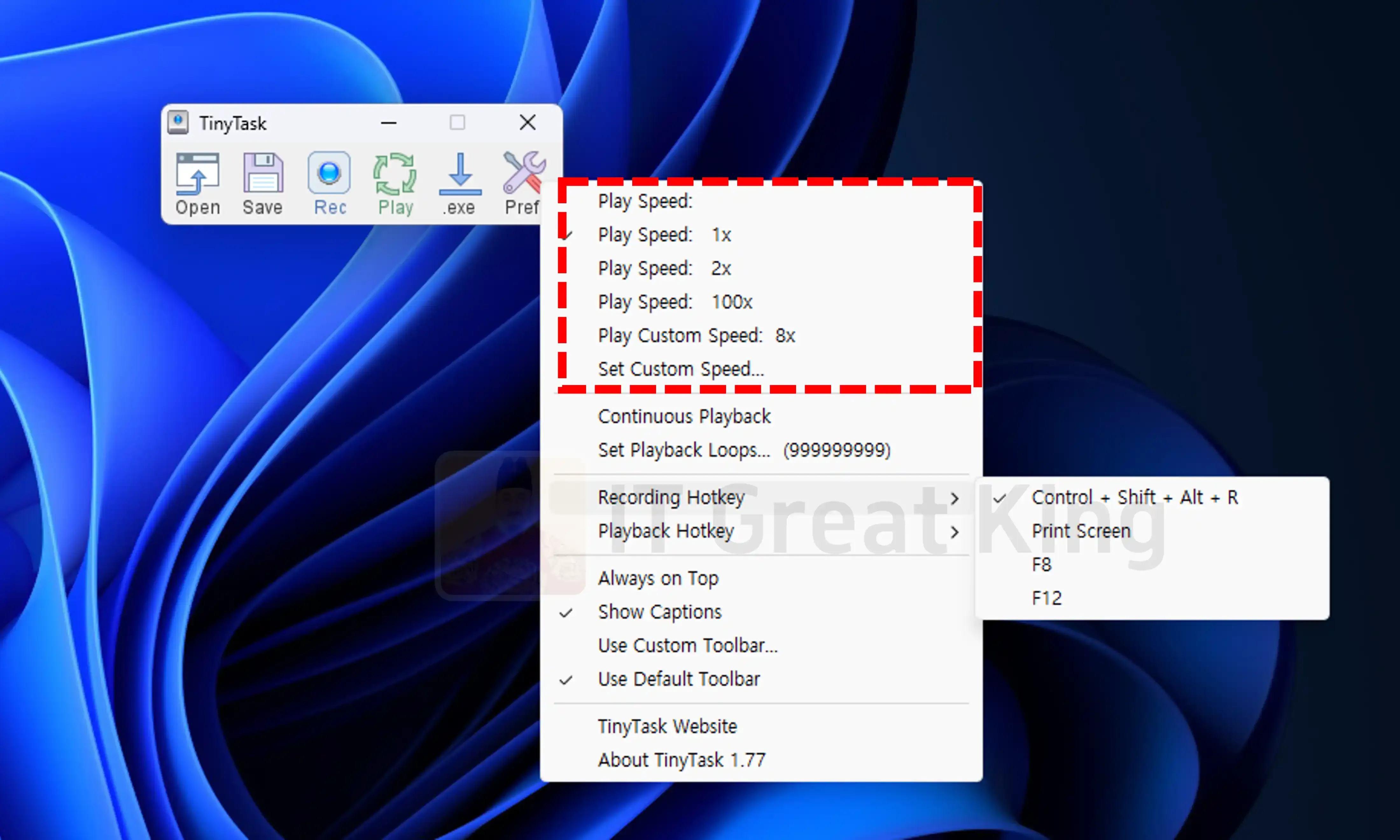The image size is (1400, 840).
Task: Open Set Custom Speed dialog
Action: tap(681, 369)
